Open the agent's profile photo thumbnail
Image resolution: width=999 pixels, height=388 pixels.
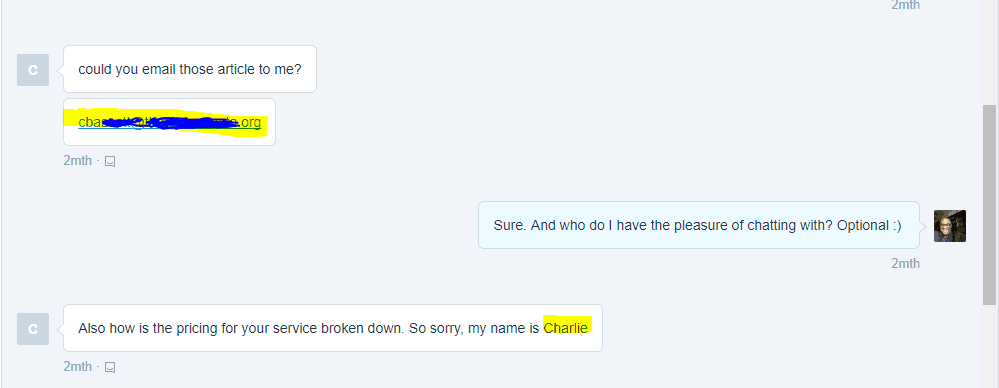[950, 226]
